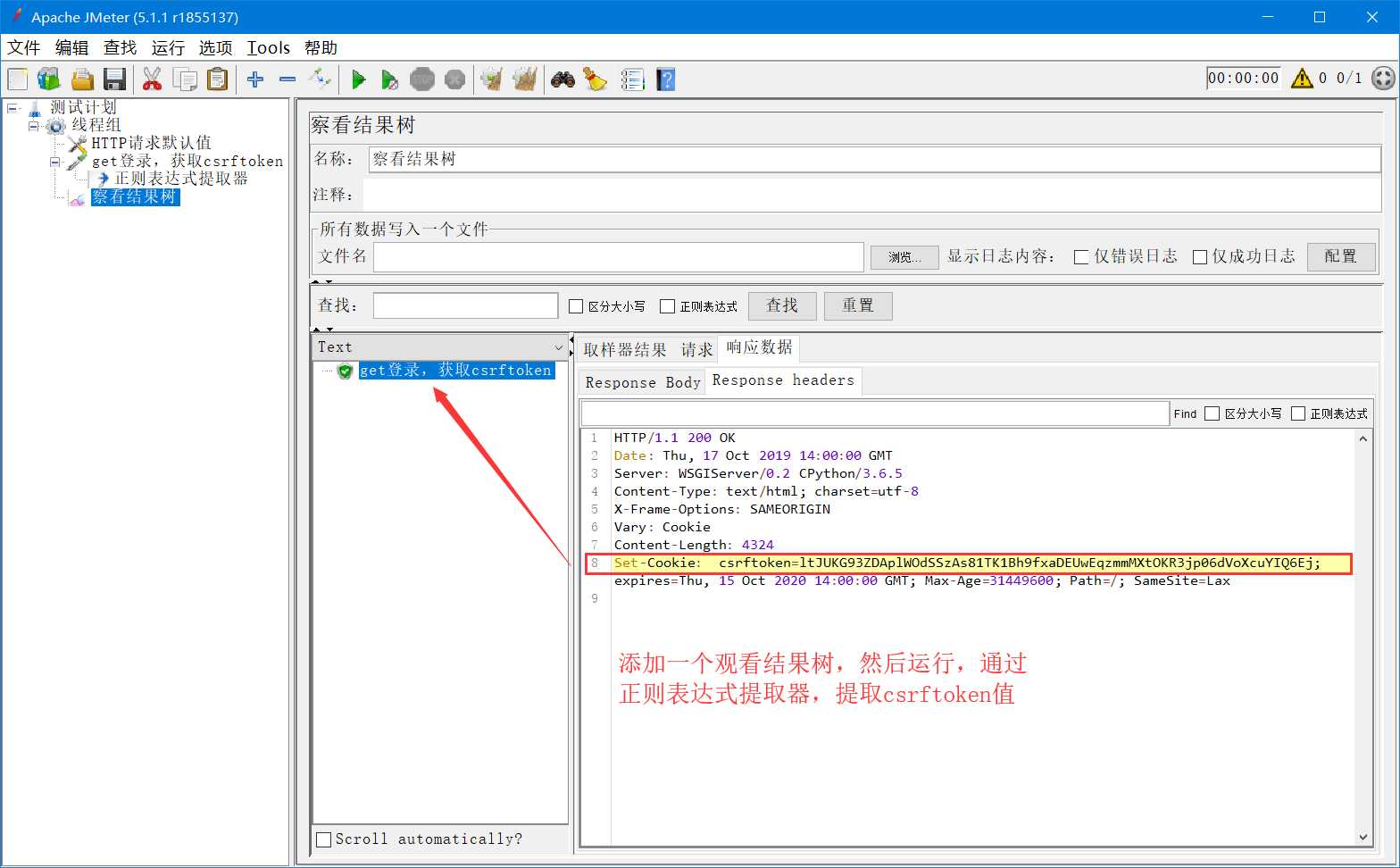Viewport: 1400px width, 868px height.
Task: Click the New test plan icon
Action: tap(18, 79)
